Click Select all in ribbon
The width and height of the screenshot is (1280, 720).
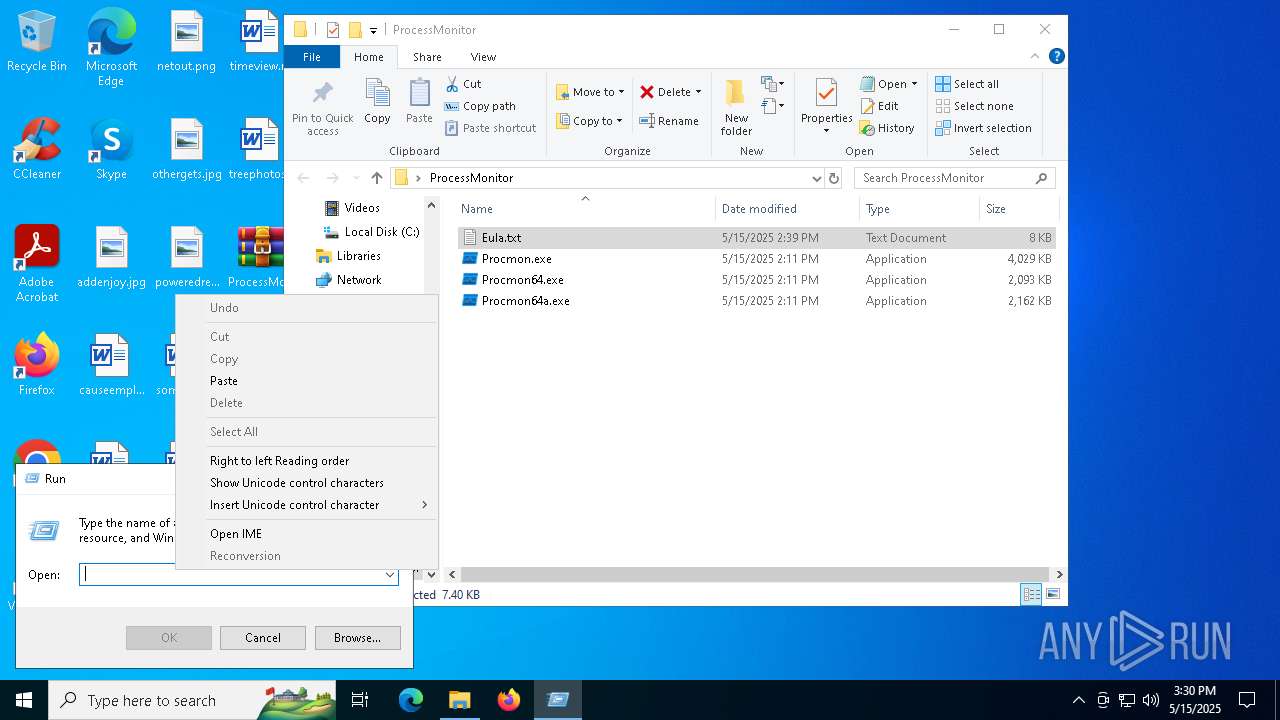967,84
